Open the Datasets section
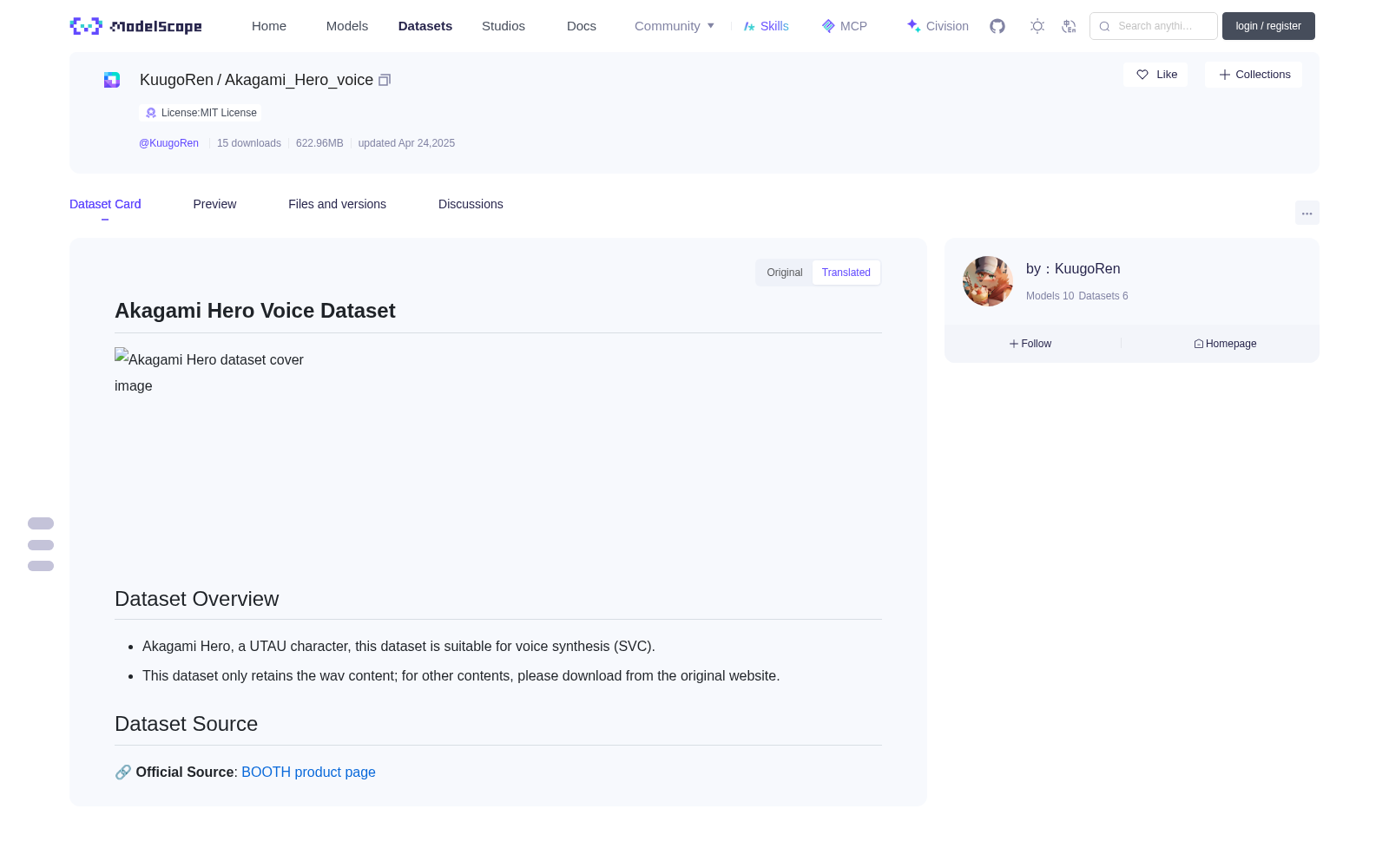 [425, 26]
